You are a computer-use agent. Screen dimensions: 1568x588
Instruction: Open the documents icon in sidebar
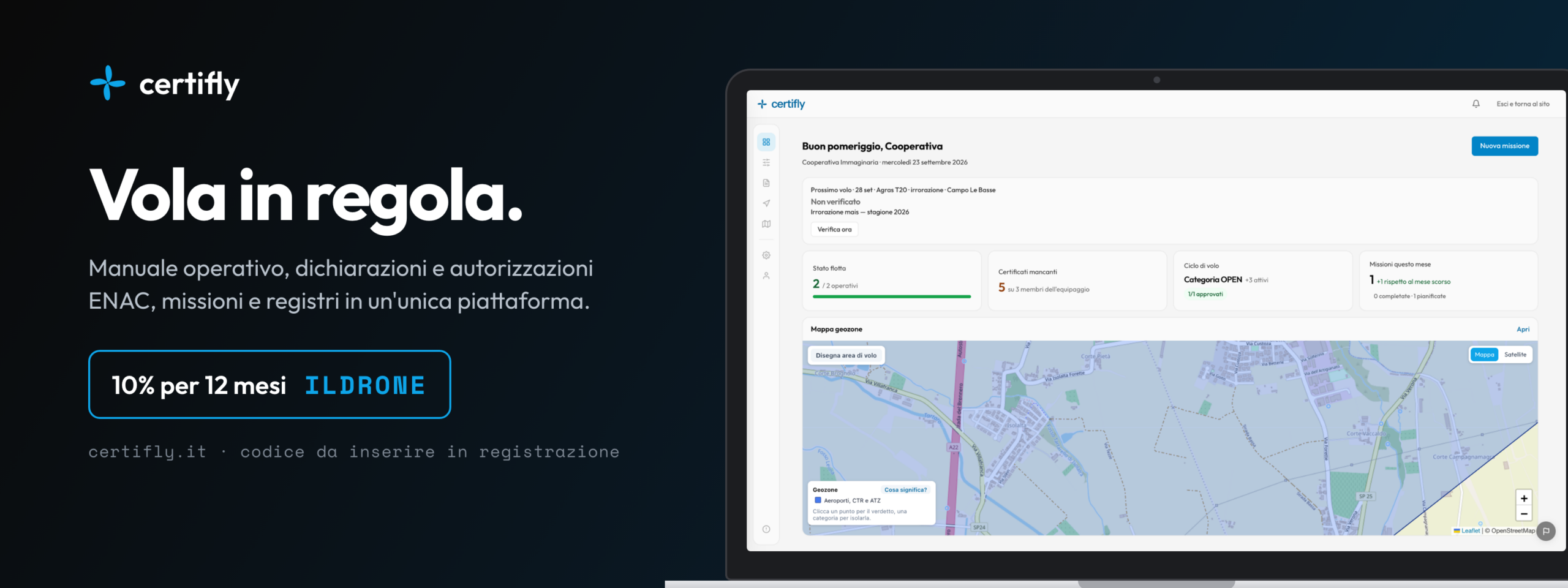pyautogui.click(x=766, y=183)
